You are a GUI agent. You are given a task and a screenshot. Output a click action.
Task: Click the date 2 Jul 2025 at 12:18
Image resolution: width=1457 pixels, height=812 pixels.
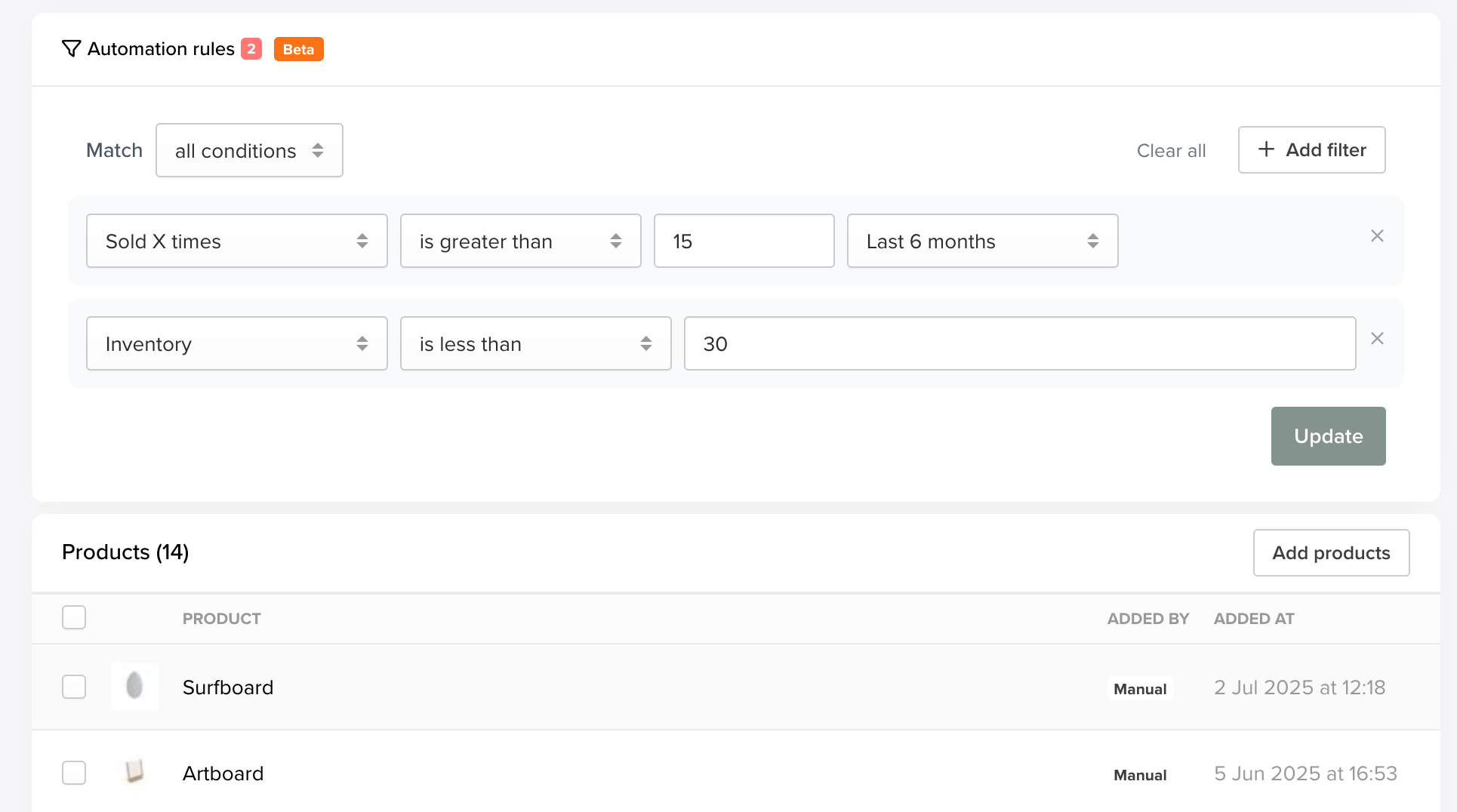click(x=1300, y=687)
